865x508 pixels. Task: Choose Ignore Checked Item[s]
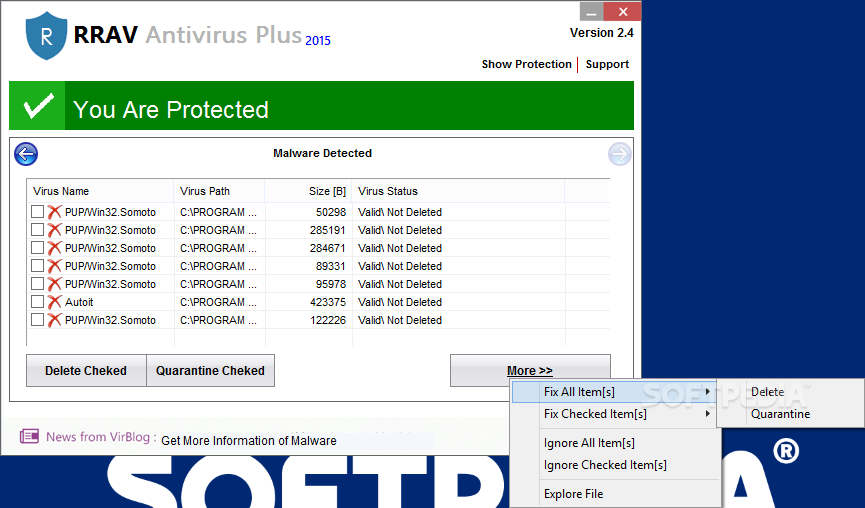click(x=614, y=465)
